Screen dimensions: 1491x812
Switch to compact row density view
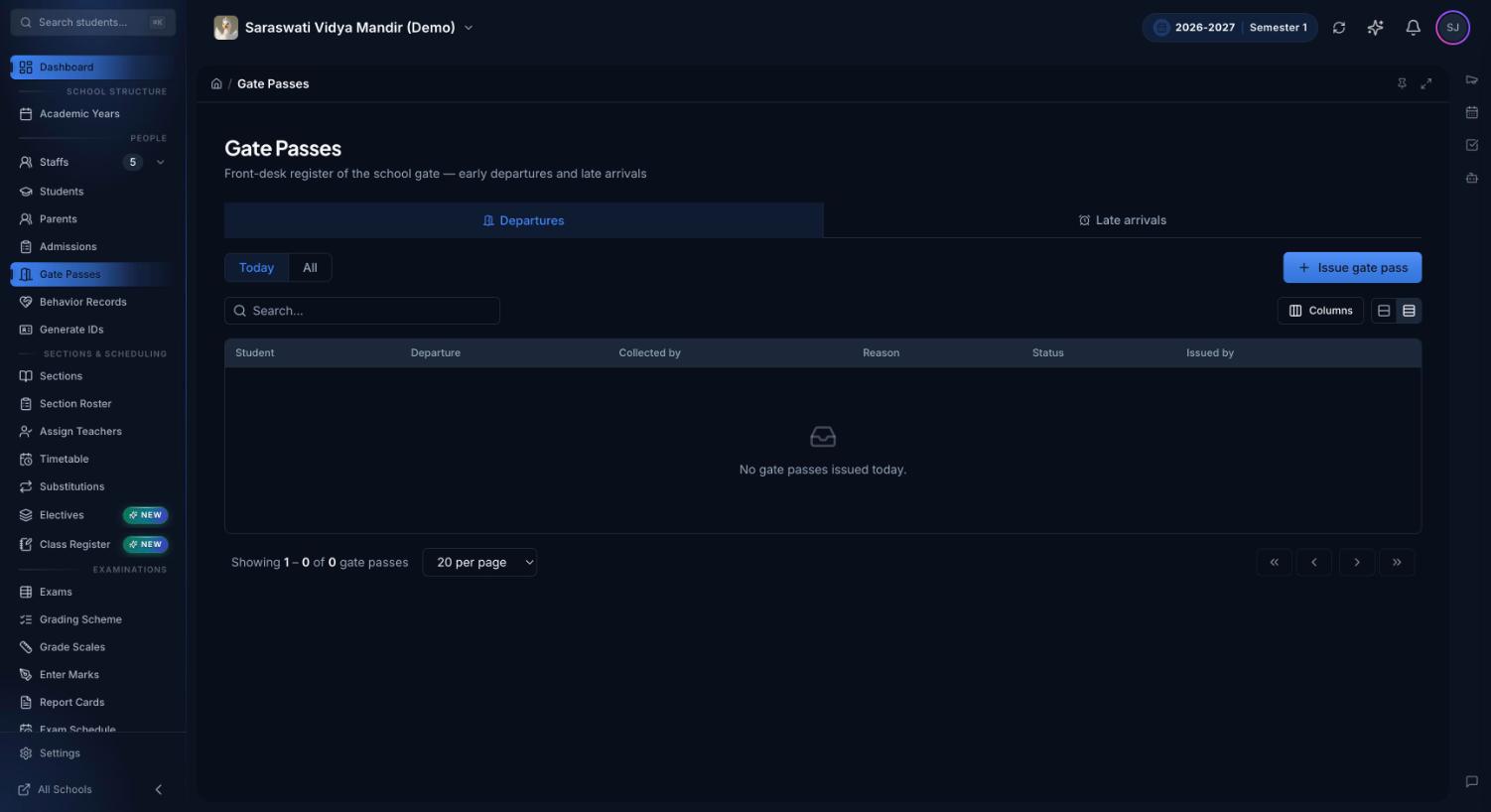(1409, 311)
